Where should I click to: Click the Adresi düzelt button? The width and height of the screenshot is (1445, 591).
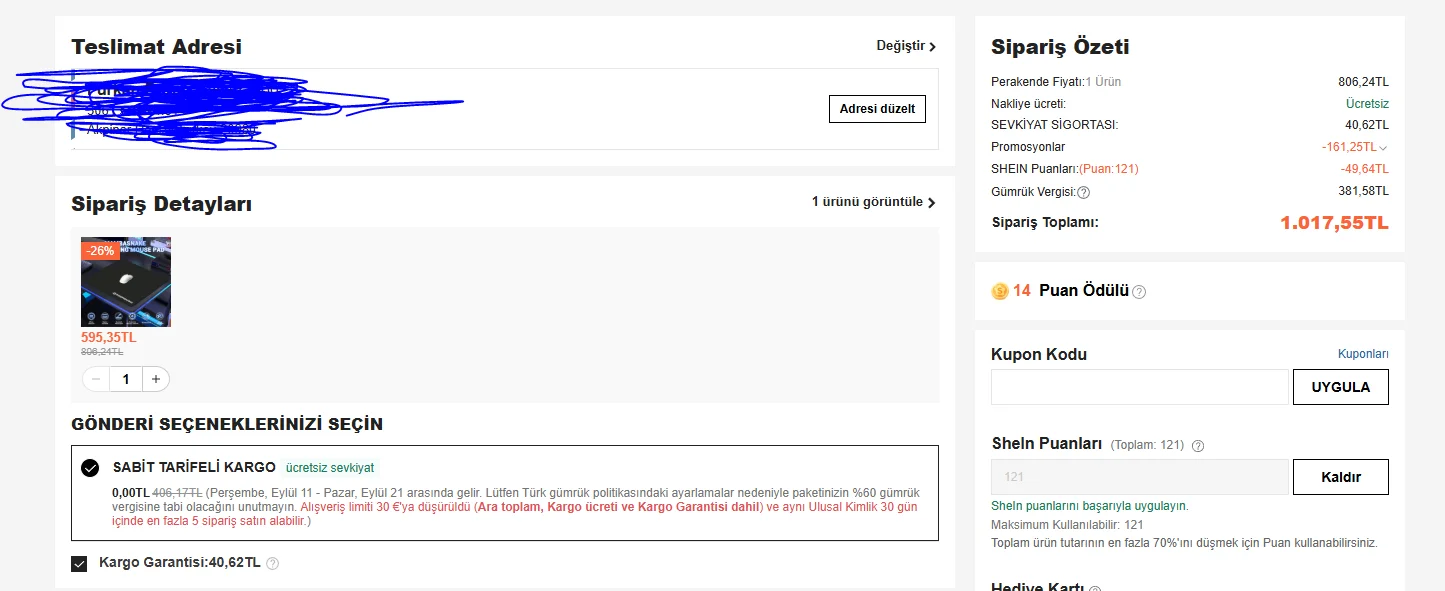(x=877, y=109)
